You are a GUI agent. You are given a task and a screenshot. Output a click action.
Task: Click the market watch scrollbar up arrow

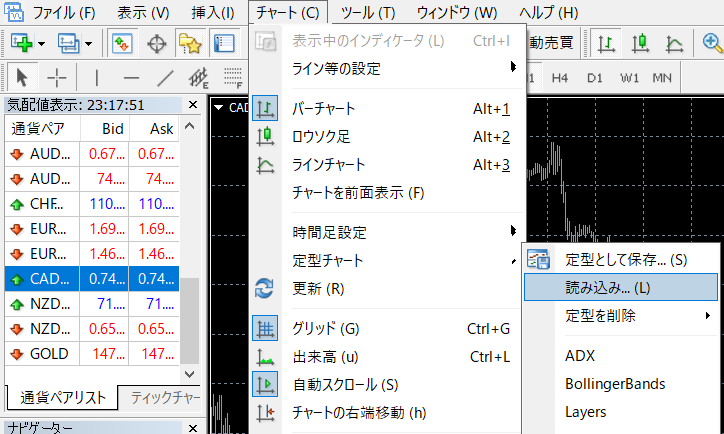[x=189, y=126]
